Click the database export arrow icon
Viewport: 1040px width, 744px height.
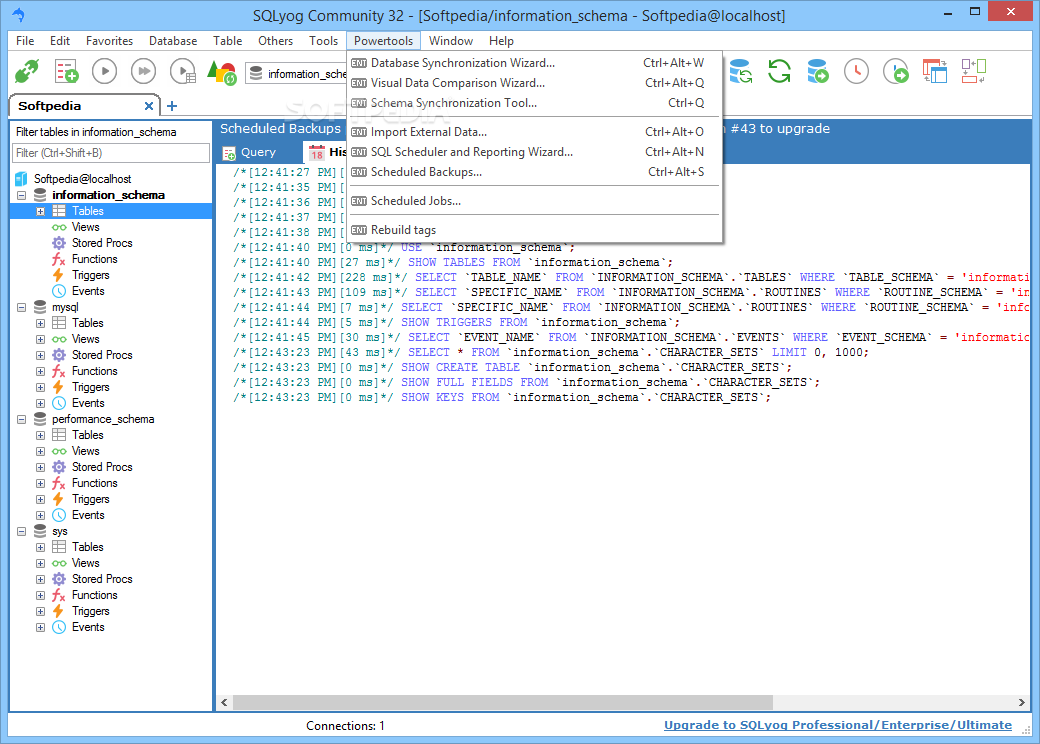[818, 71]
